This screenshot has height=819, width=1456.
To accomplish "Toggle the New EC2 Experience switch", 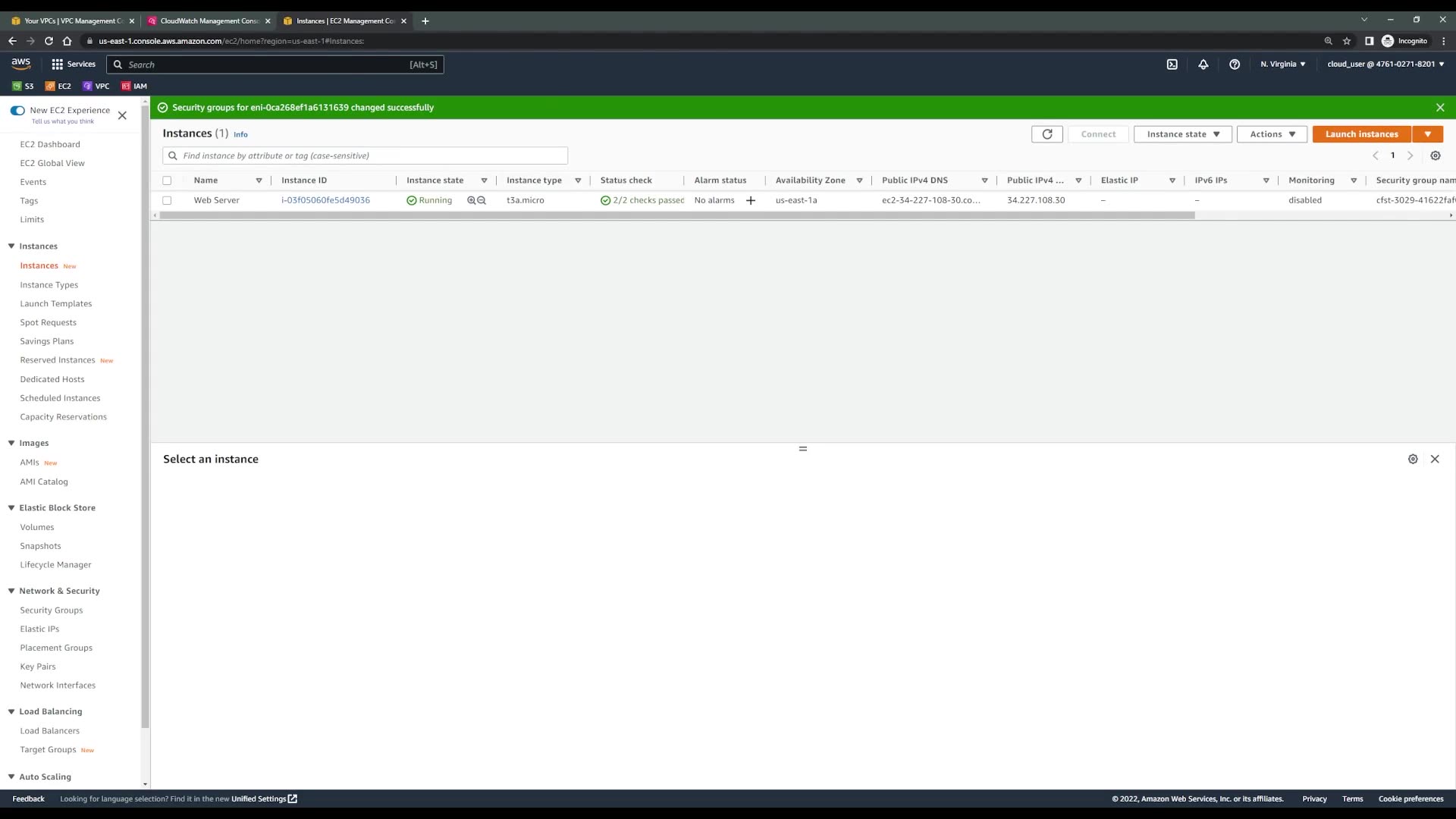I will (17, 111).
